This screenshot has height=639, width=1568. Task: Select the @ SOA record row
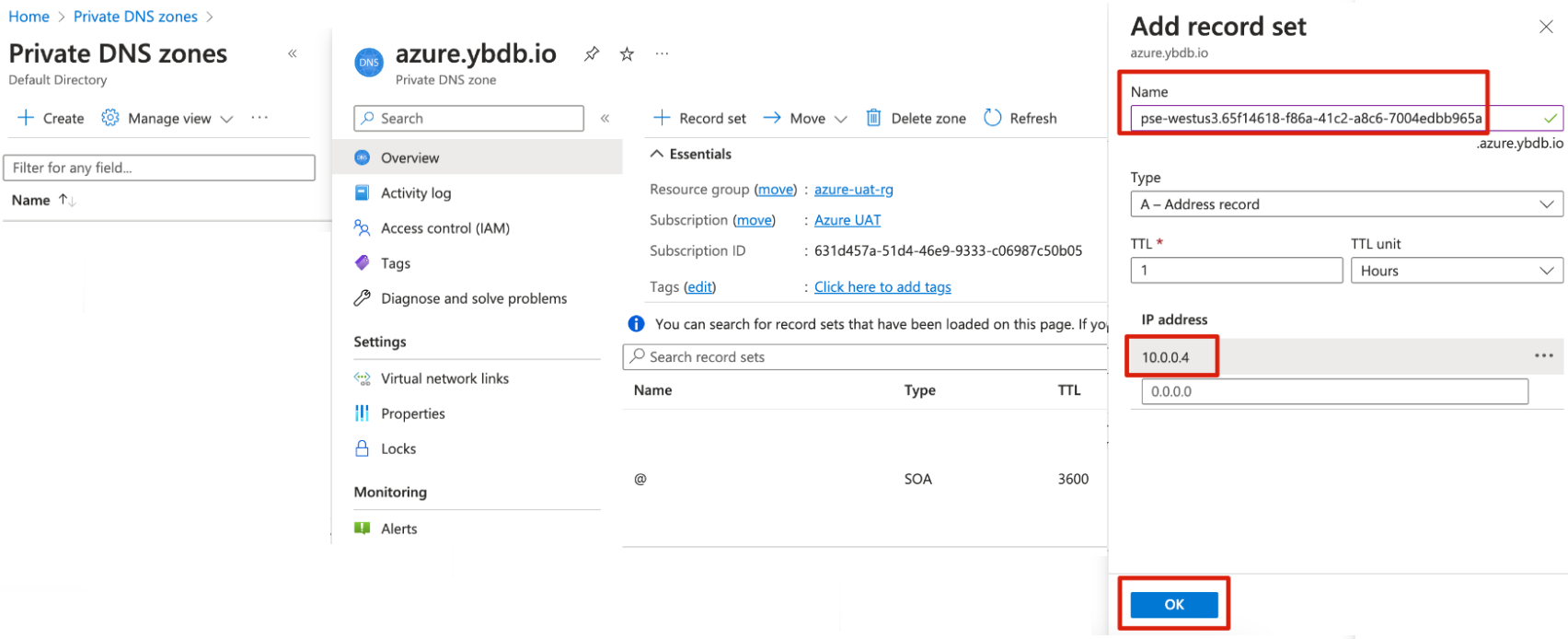[865, 479]
